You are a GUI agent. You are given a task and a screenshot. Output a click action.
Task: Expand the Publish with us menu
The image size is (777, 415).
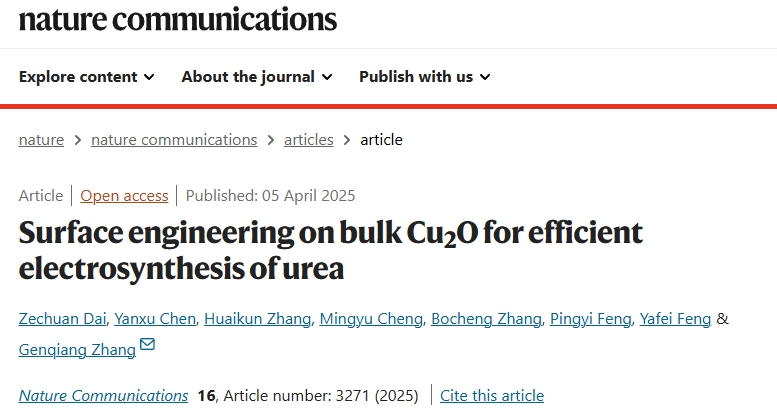[425, 77]
